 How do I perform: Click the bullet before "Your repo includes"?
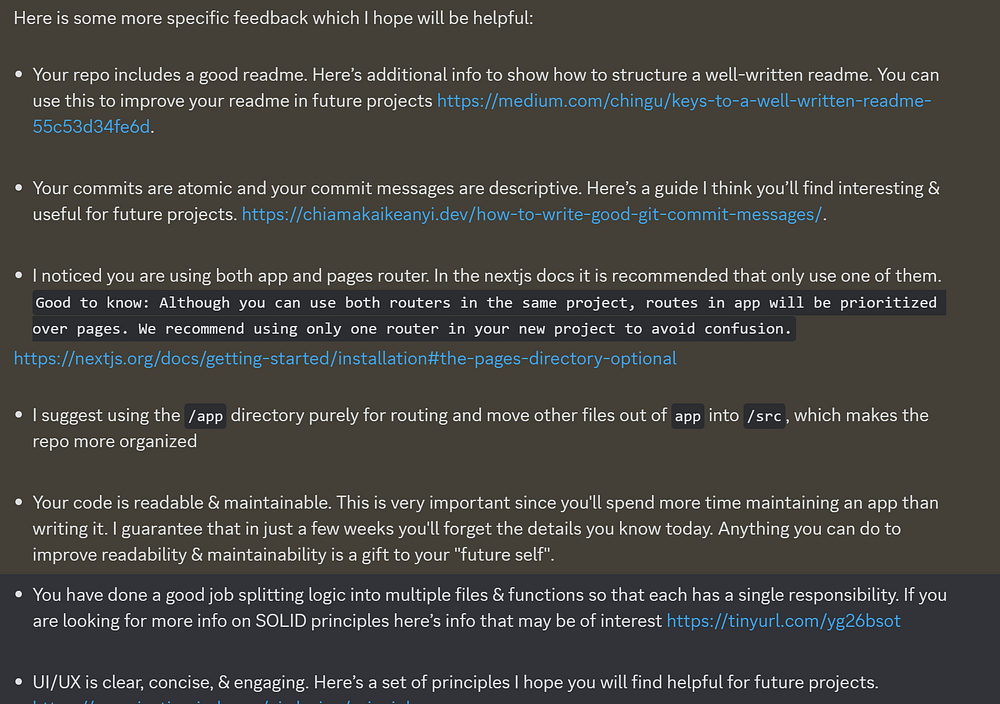click(x=18, y=75)
